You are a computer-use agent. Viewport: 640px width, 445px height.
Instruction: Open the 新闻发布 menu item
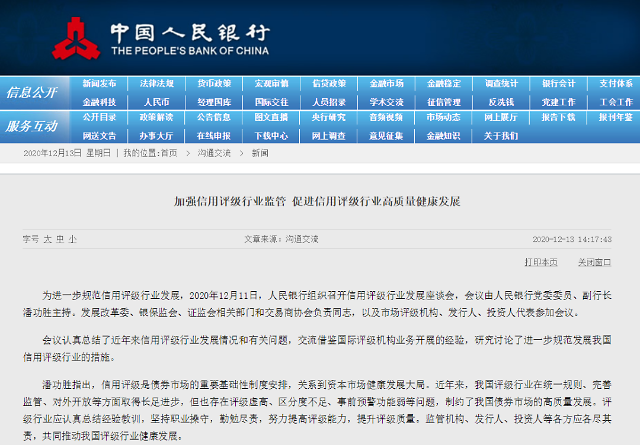tap(99, 84)
